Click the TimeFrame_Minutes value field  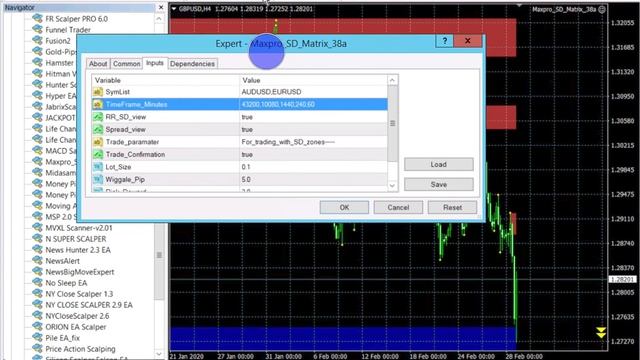coord(313,104)
